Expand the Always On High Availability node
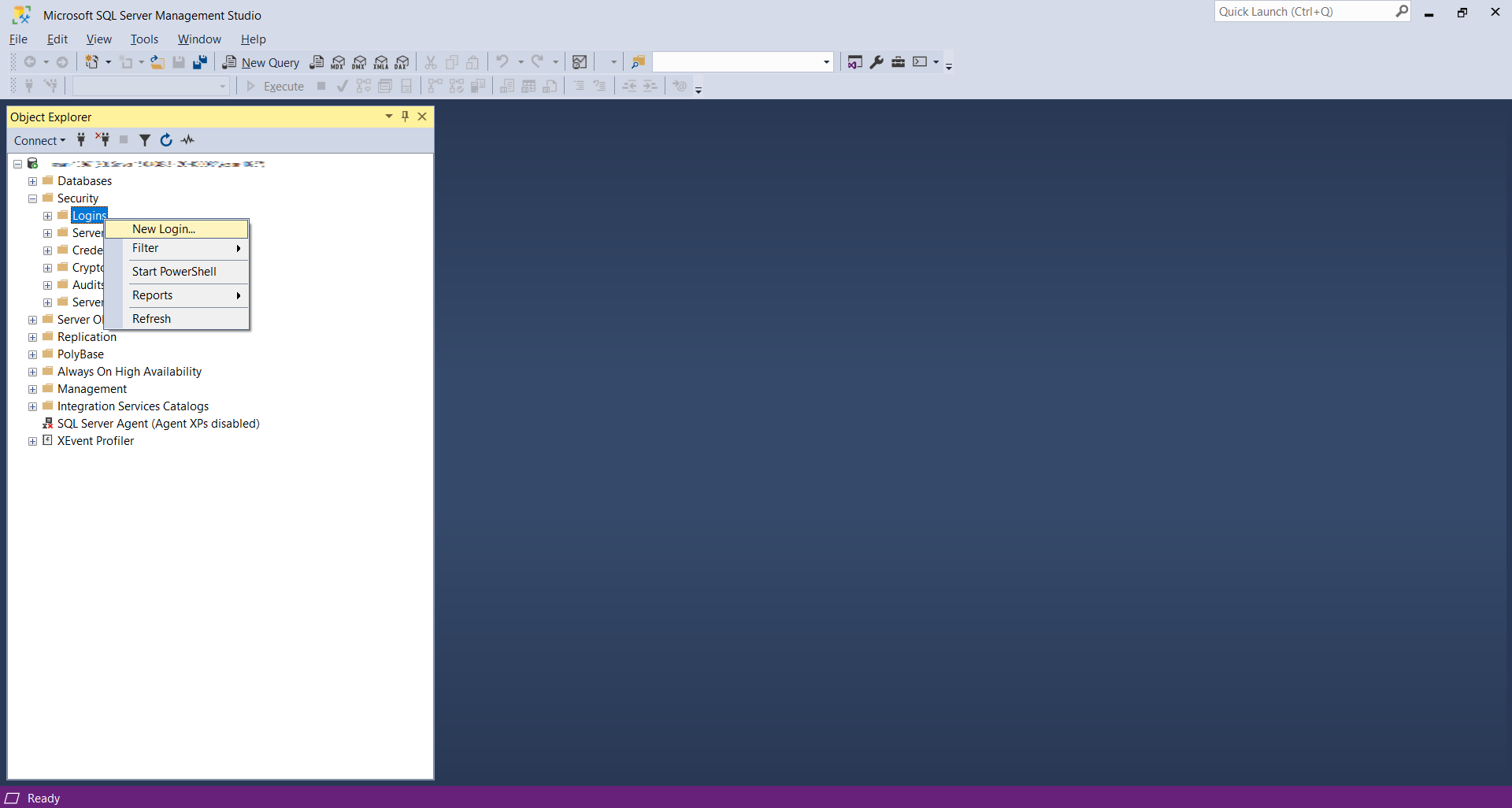1512x808 pixels. pyautogui.click(x=33, y=372)
